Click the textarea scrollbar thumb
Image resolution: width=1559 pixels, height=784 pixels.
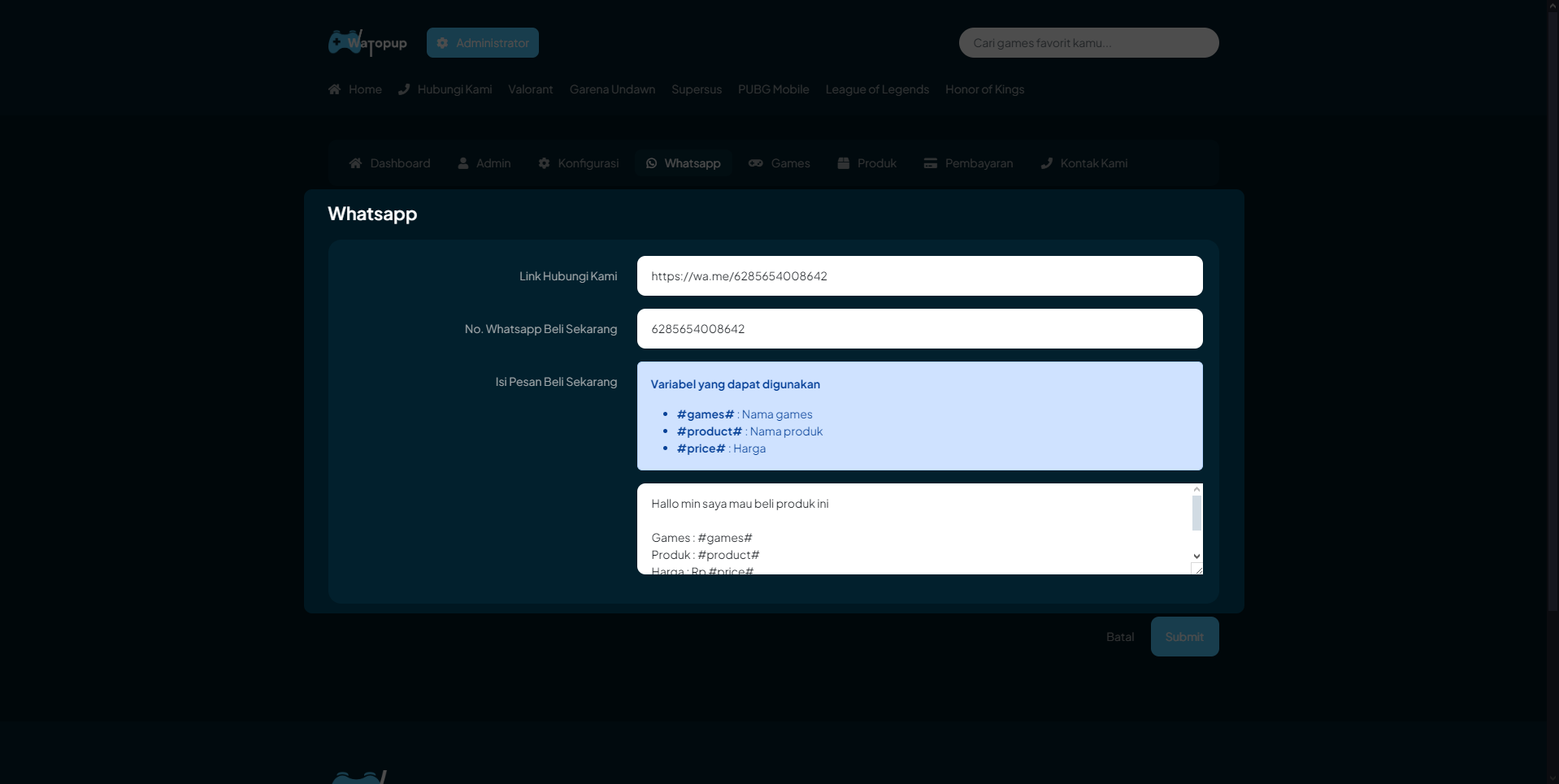click(1196, 513)
